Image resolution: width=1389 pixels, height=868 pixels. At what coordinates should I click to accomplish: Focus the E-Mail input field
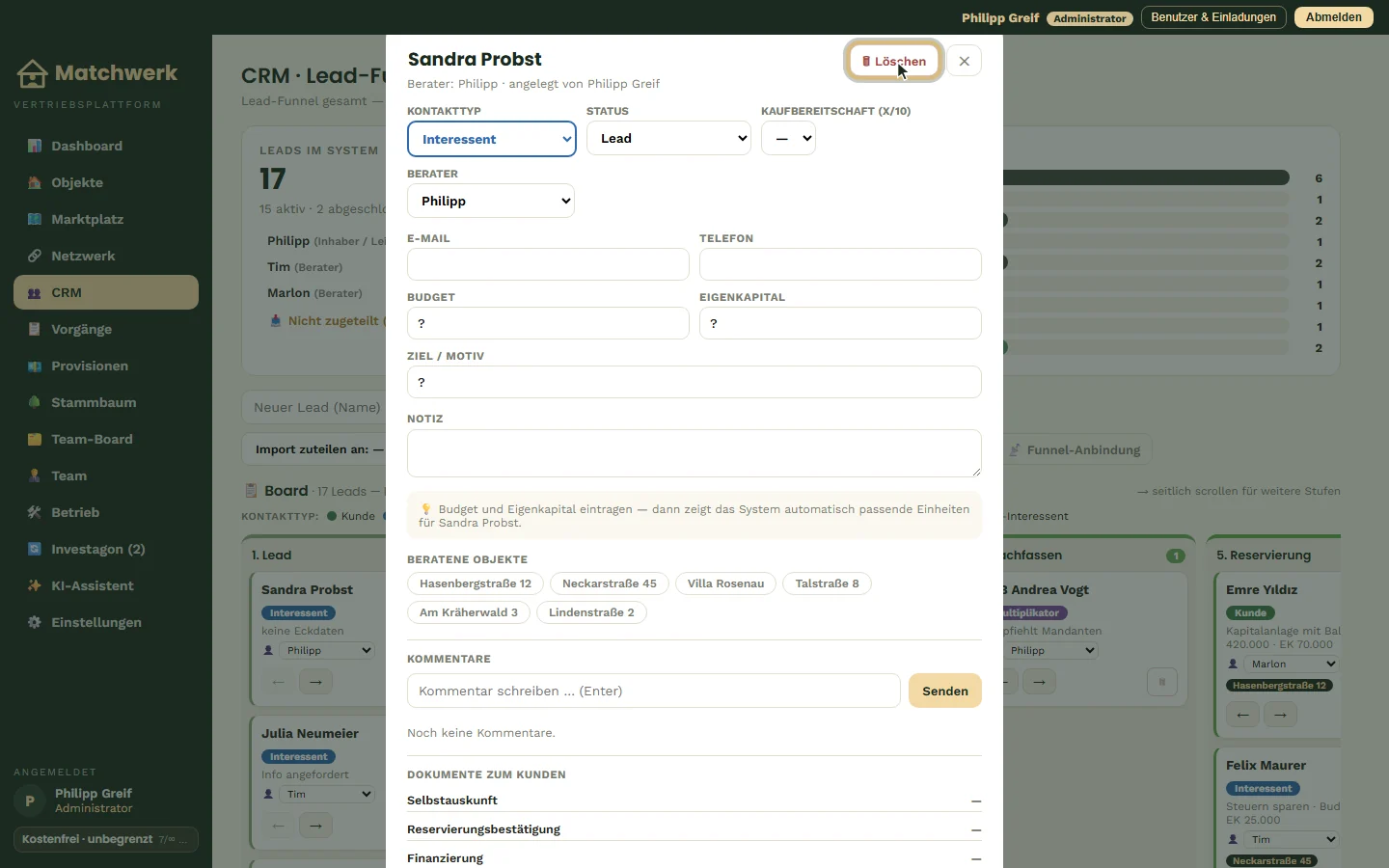tap(548, 264)
